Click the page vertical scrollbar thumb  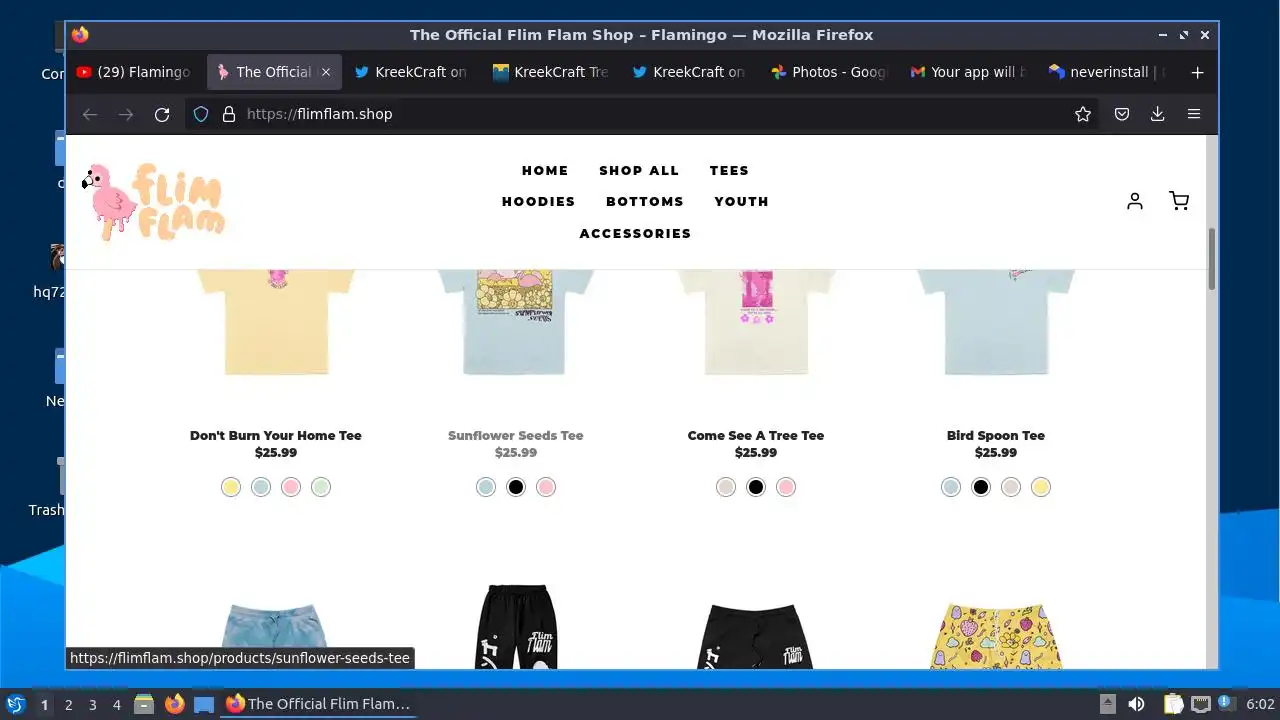pos(1212,259)
